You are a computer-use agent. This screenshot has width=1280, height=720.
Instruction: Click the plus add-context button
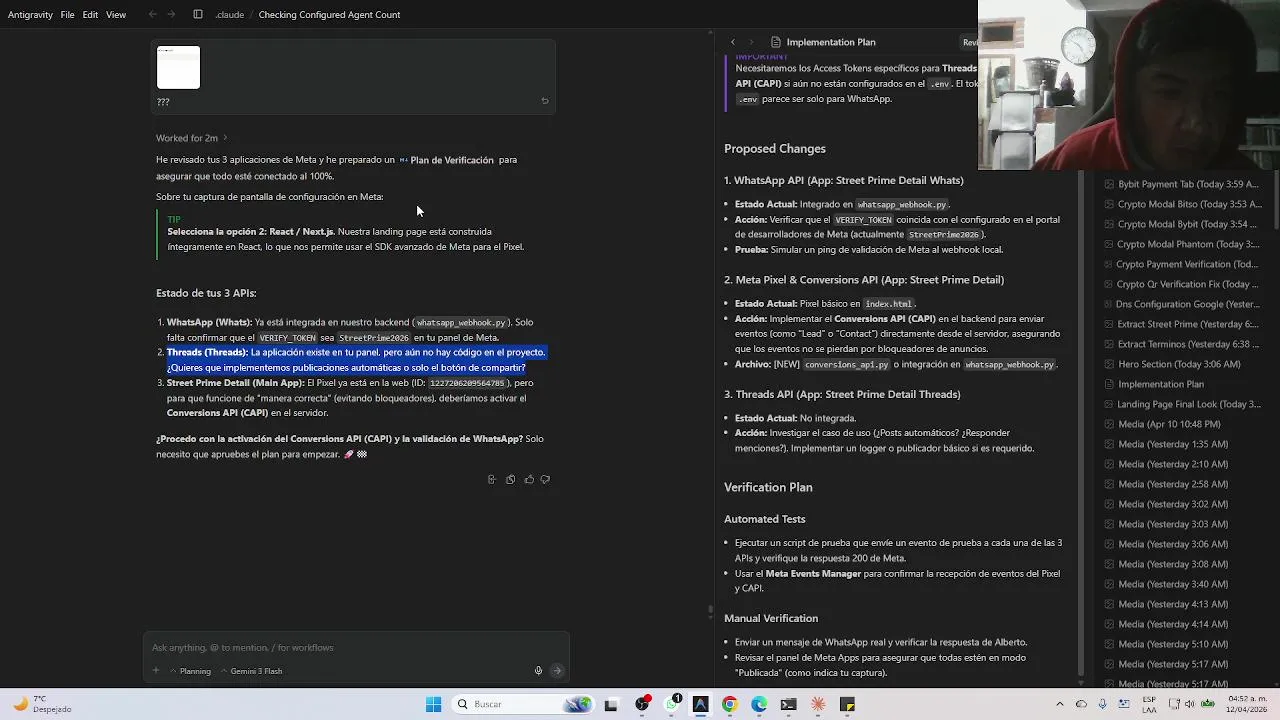[x=156, y=671]
